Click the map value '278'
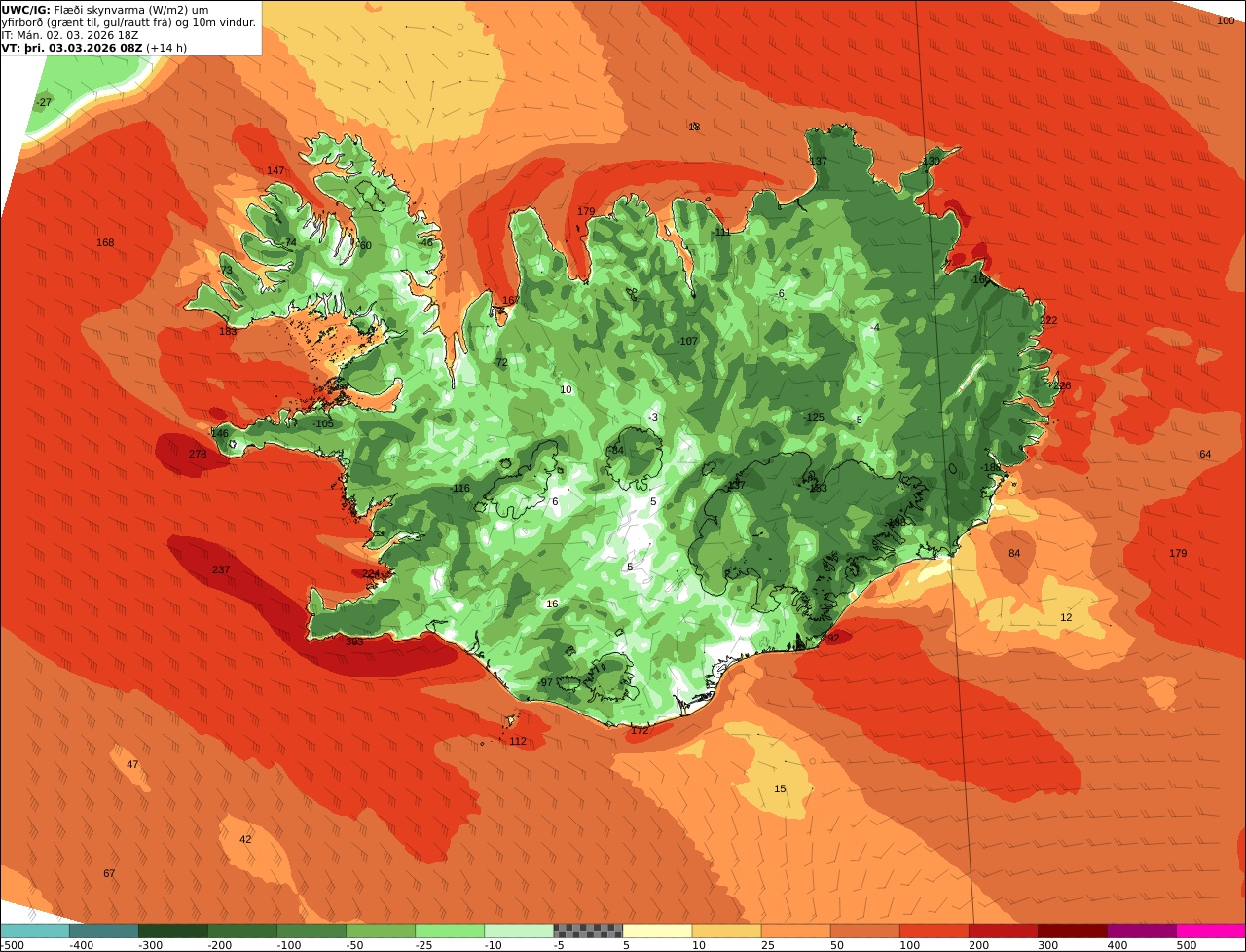This screenshot has height=952, width=1246. click(198, 454)
